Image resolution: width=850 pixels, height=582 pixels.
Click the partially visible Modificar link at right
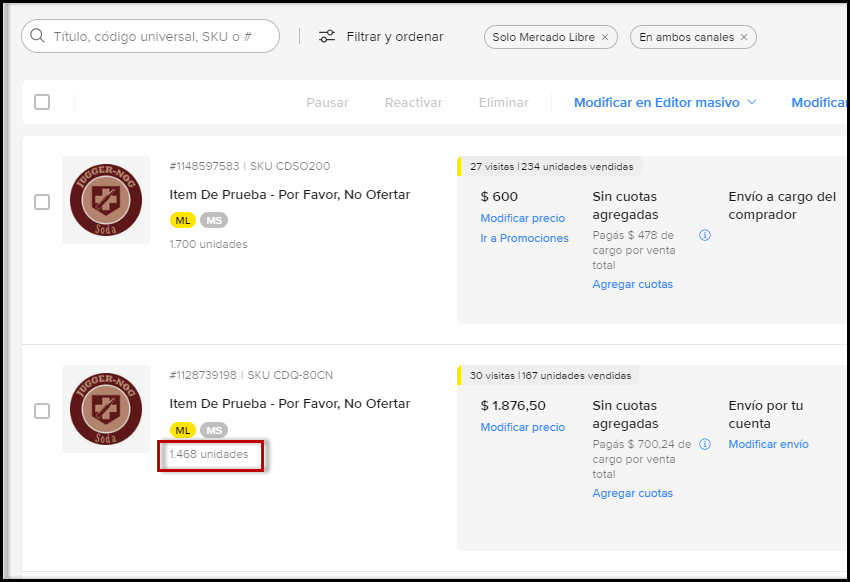pos(819,102)
